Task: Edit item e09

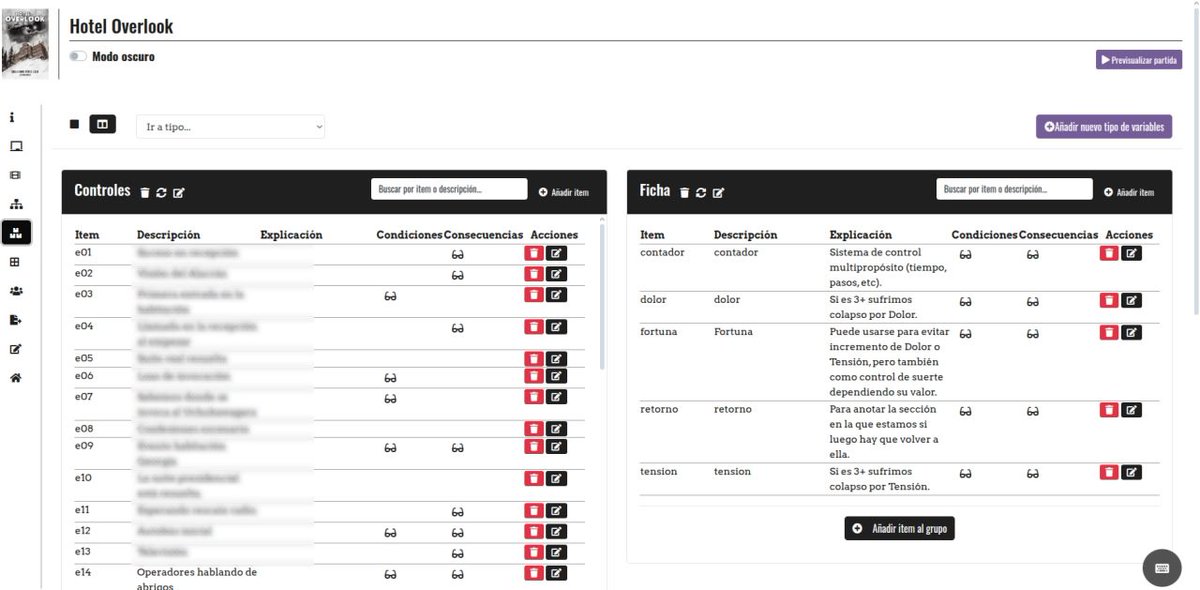Action: 556,446
